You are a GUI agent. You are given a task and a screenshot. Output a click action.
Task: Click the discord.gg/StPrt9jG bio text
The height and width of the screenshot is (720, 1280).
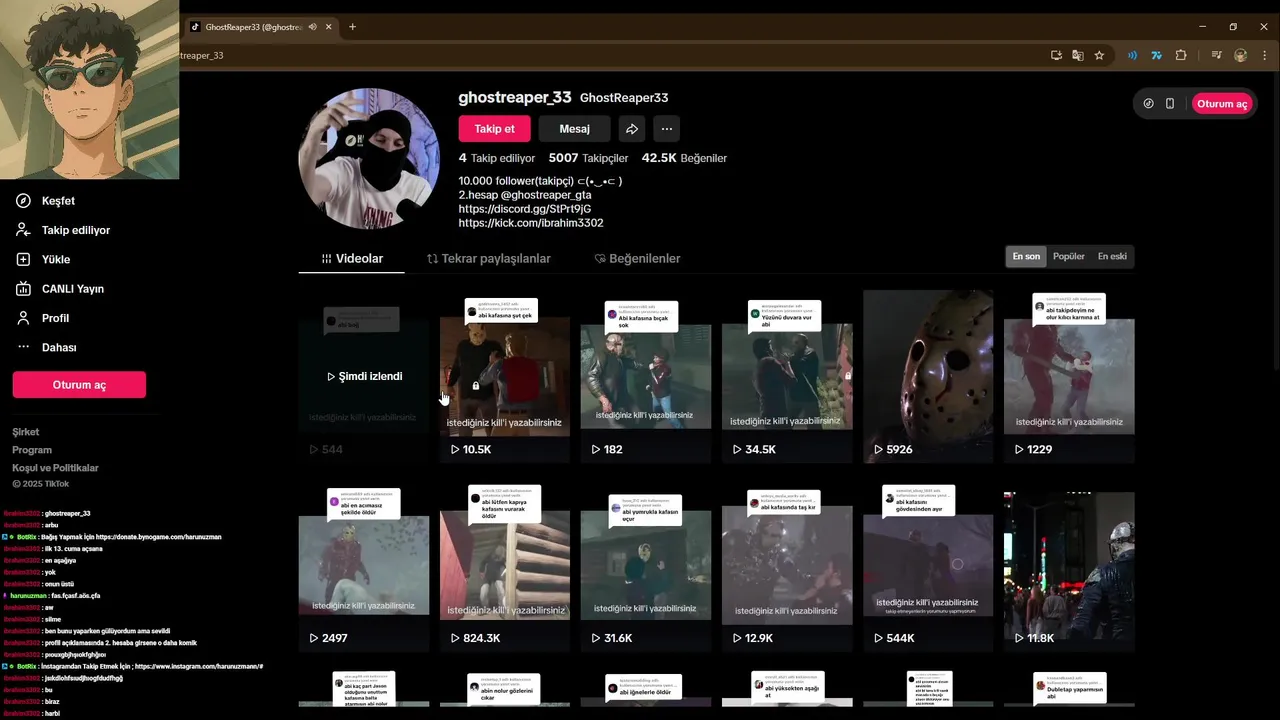pyautogui.click(x=525, y=209)
